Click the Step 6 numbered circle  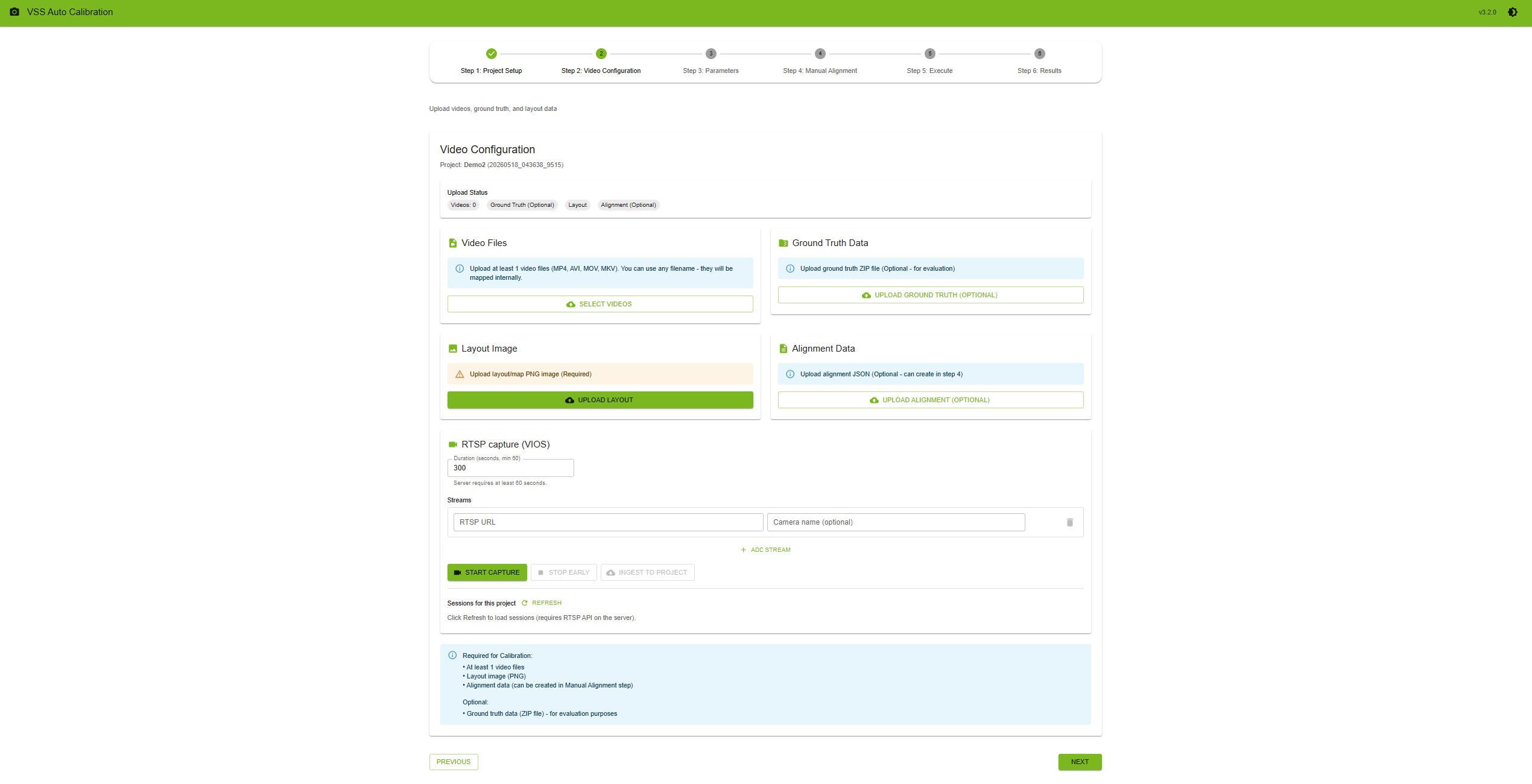click(1040, 54)
